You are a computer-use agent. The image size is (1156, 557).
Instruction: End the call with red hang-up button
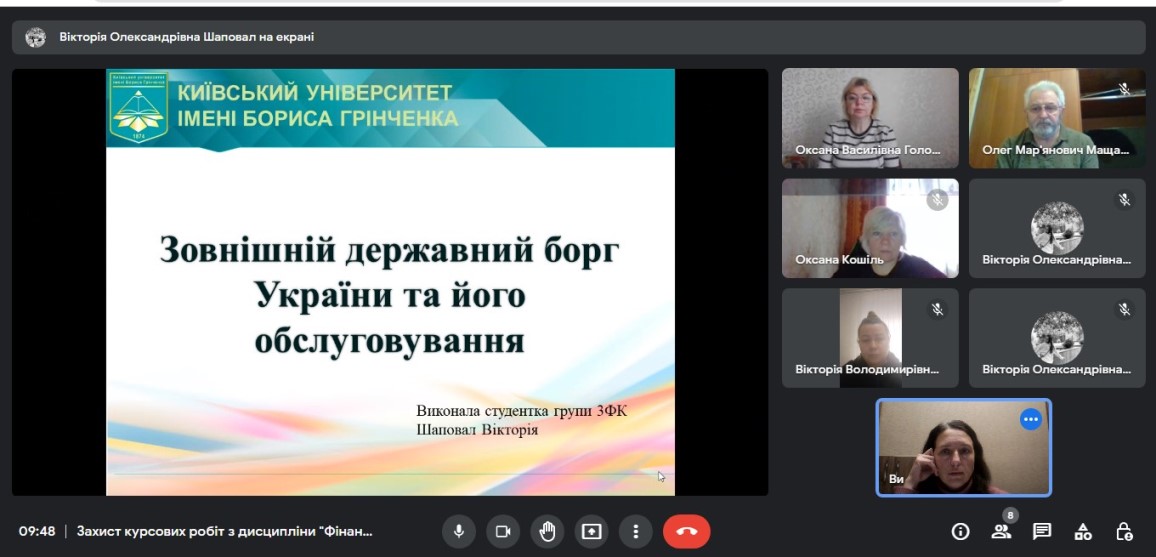point(686,531)
